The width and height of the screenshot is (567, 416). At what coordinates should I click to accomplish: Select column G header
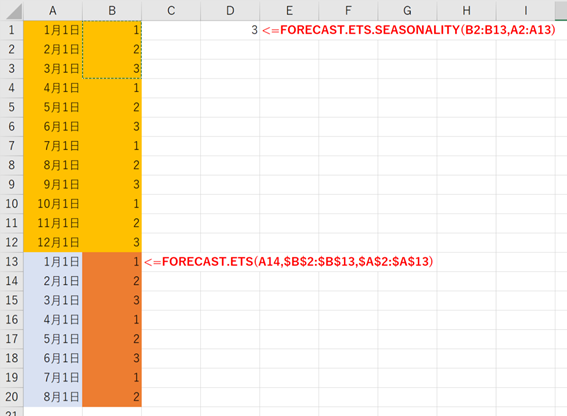click(x=408, y=10)
